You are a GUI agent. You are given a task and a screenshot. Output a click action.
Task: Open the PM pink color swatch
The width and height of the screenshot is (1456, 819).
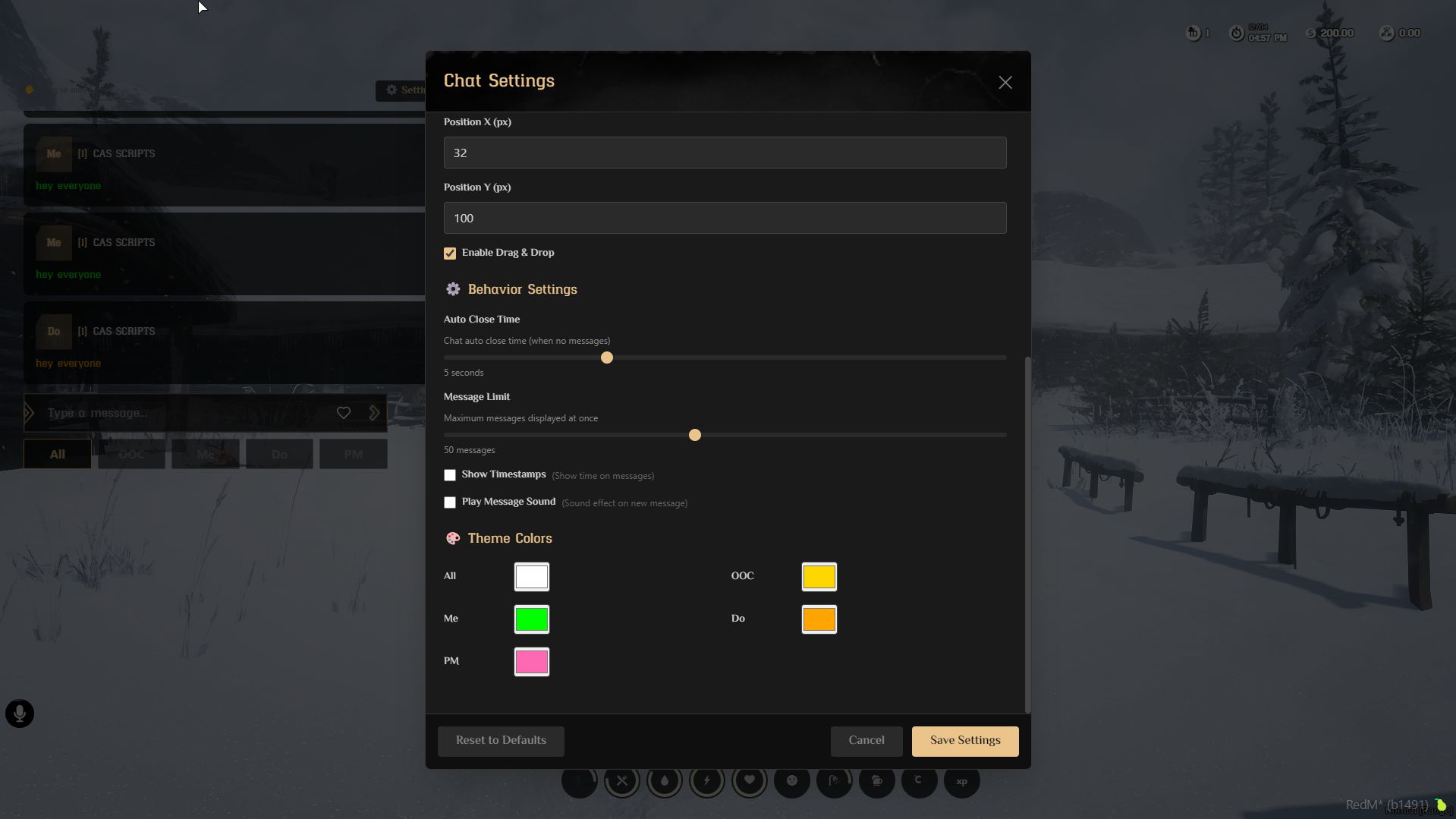[532, 662]
